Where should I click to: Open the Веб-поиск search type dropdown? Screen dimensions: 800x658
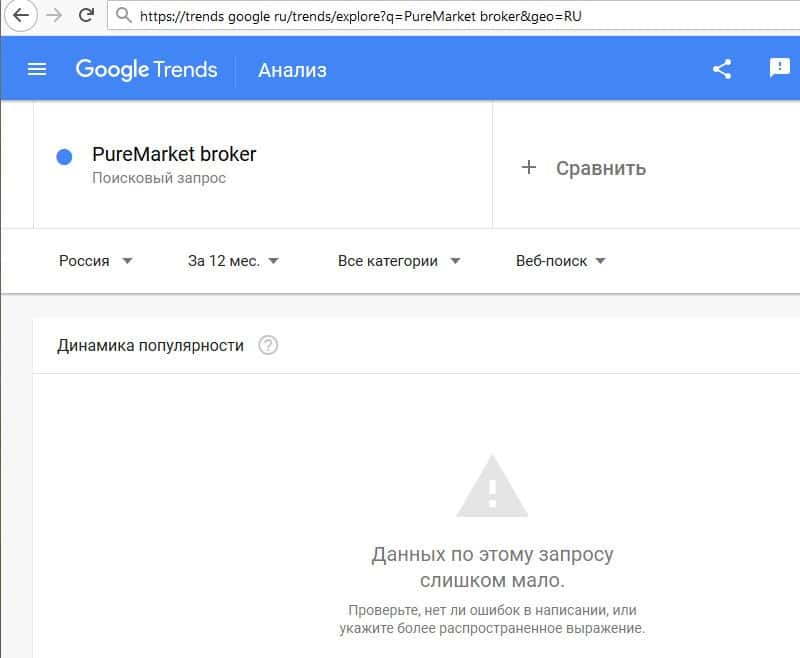561,261
